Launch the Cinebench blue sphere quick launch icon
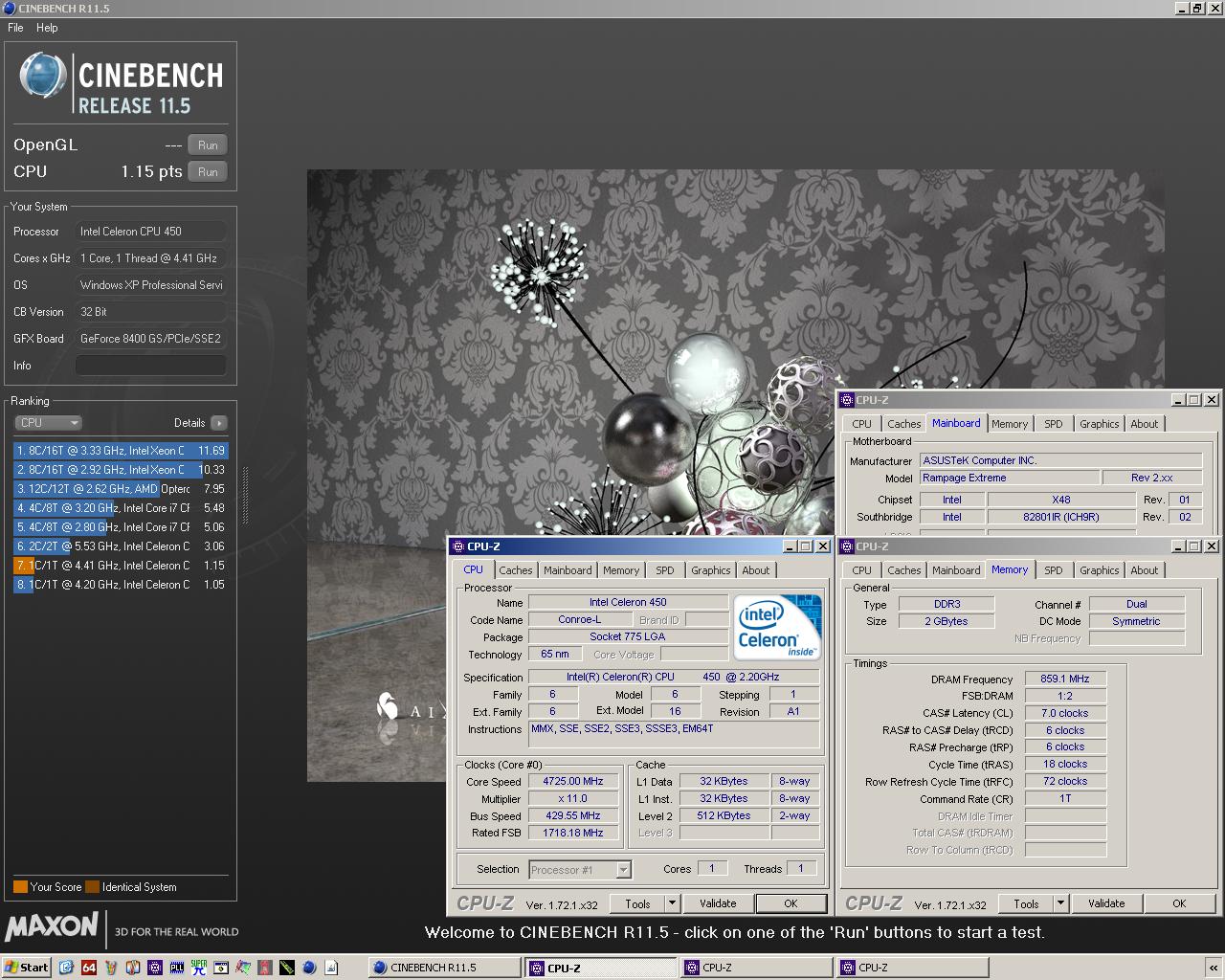Image resolution: width=1225 pixels, height=980 pixels. (x=310, y=968)
